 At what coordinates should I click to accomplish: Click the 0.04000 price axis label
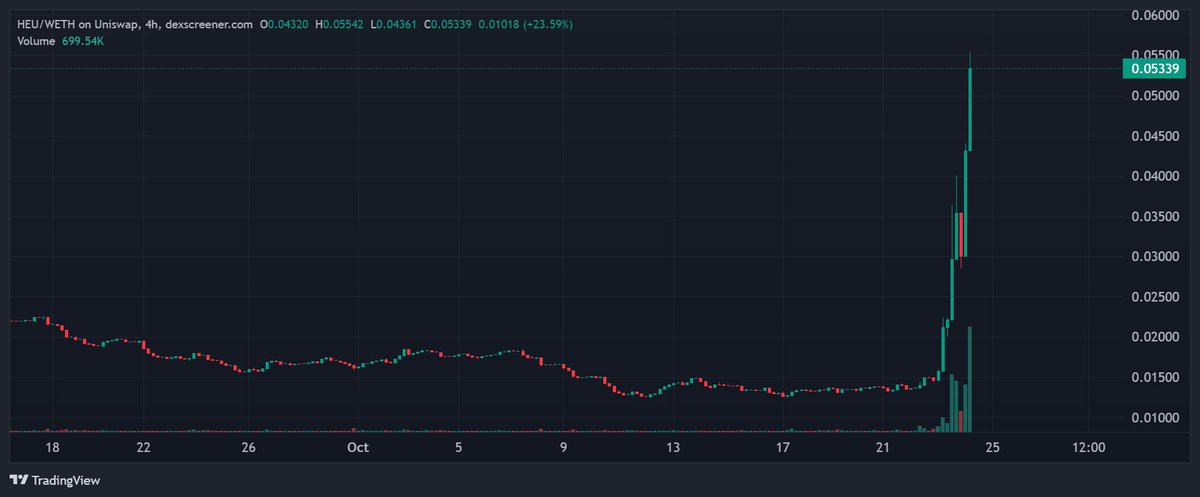tap(1154, 177)
